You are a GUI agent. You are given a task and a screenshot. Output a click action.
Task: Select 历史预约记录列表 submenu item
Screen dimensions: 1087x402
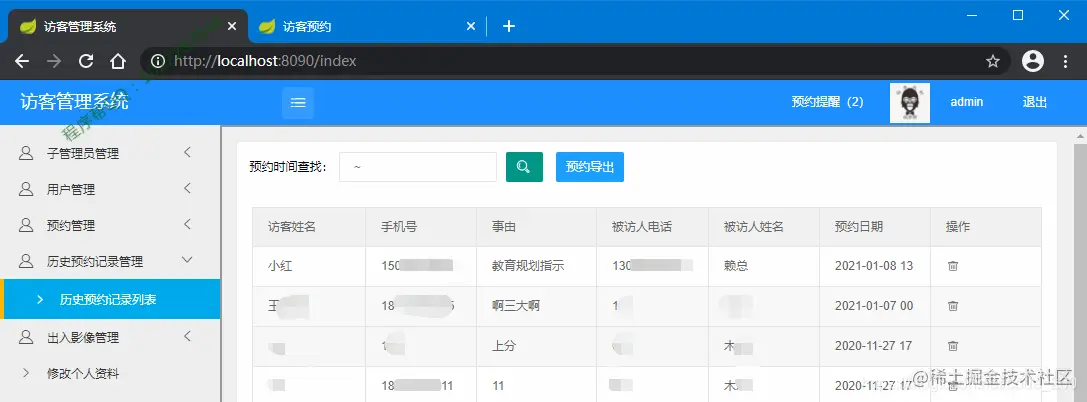110,299
